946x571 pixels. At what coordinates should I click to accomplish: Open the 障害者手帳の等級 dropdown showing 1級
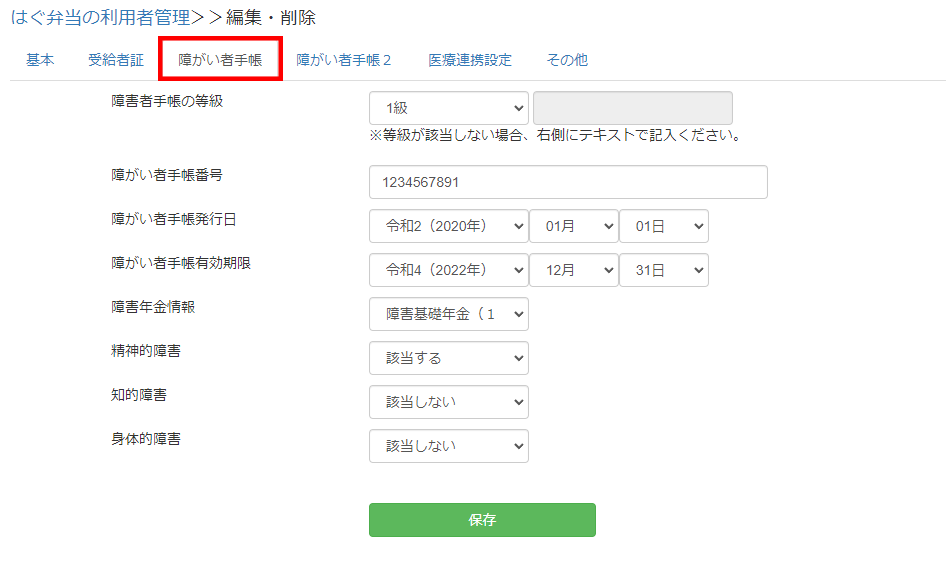click(448, 108)
